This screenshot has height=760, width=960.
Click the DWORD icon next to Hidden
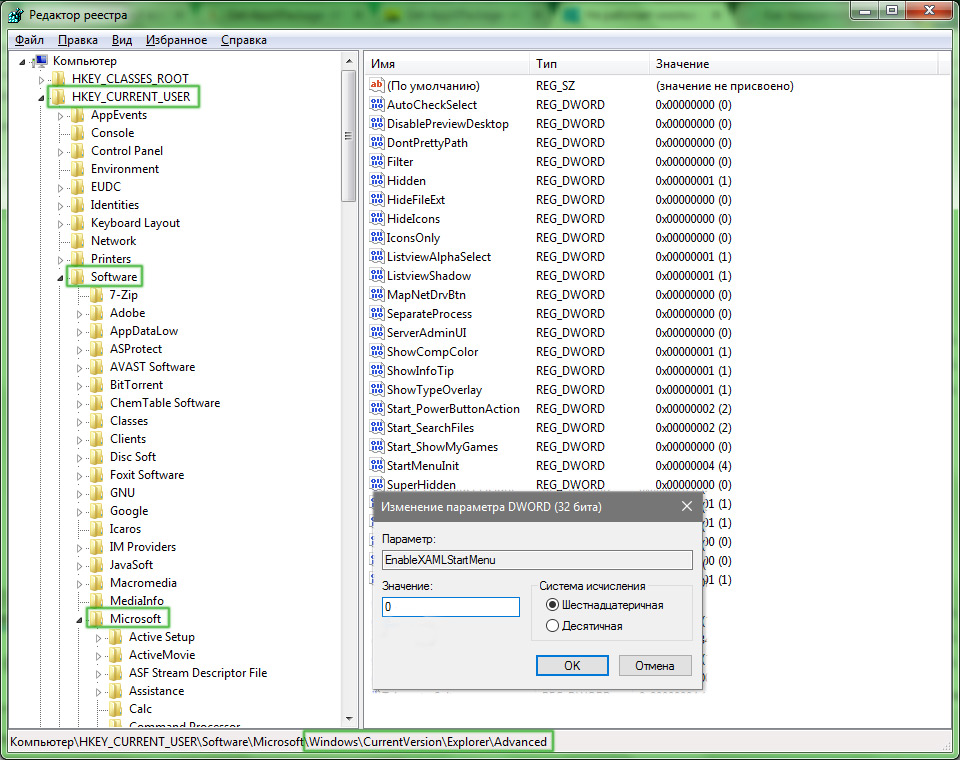point(377,181)
